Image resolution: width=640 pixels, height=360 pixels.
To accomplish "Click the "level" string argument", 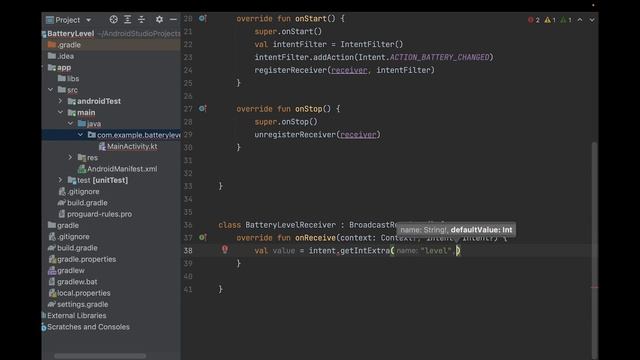I will 436,251.
